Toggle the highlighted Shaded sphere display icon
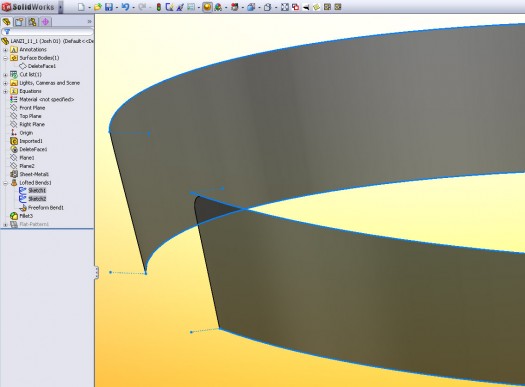Viewport: 525px width, 387px height. 207,7
